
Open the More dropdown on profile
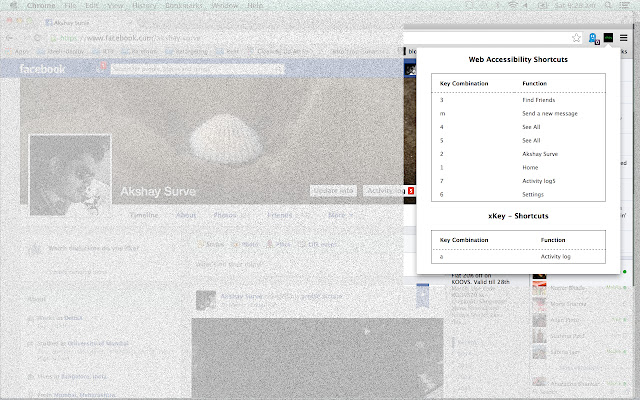coord(343,214)
